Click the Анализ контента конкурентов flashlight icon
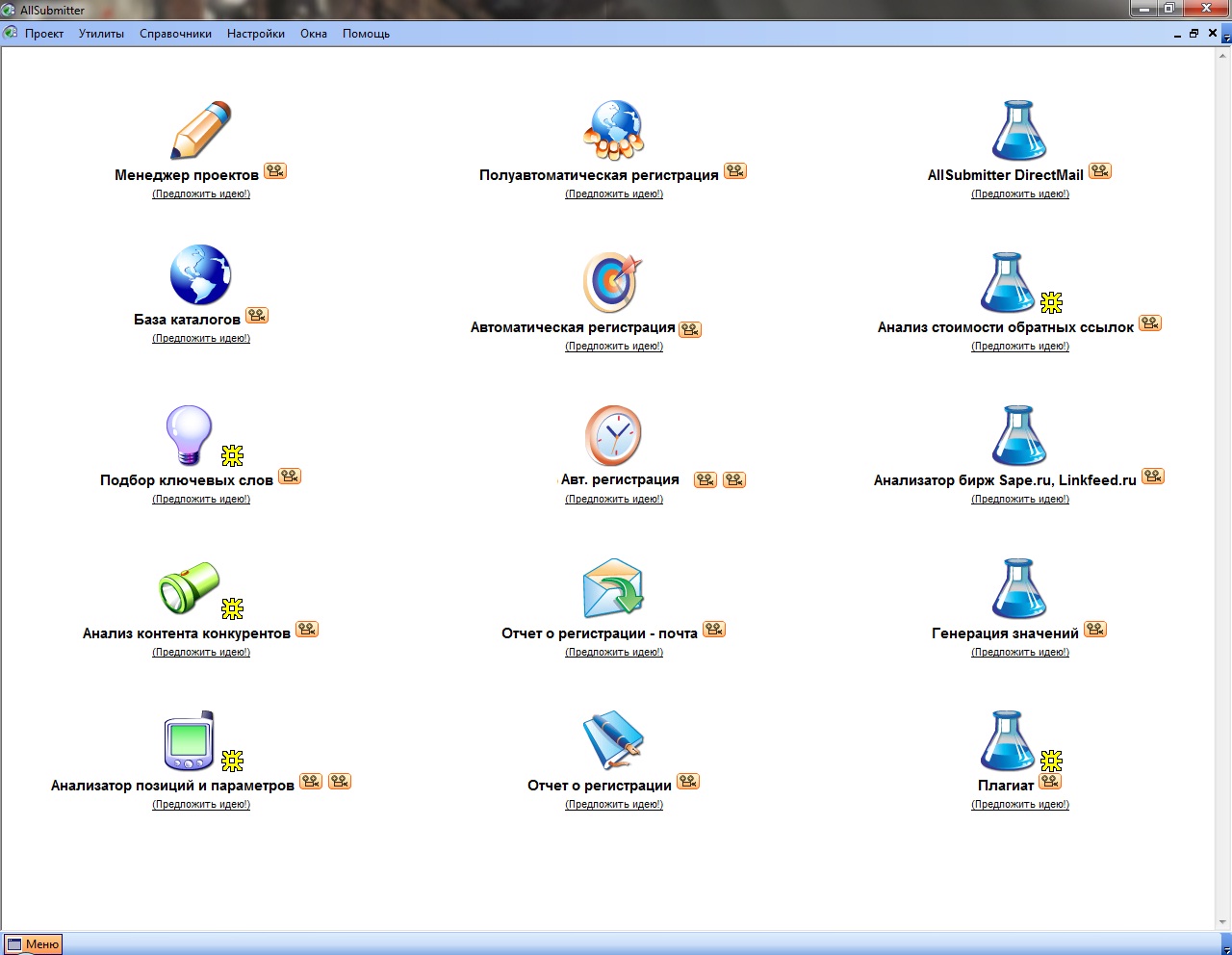The height and width of the screenshot is (955, 1232). [189, 588]
